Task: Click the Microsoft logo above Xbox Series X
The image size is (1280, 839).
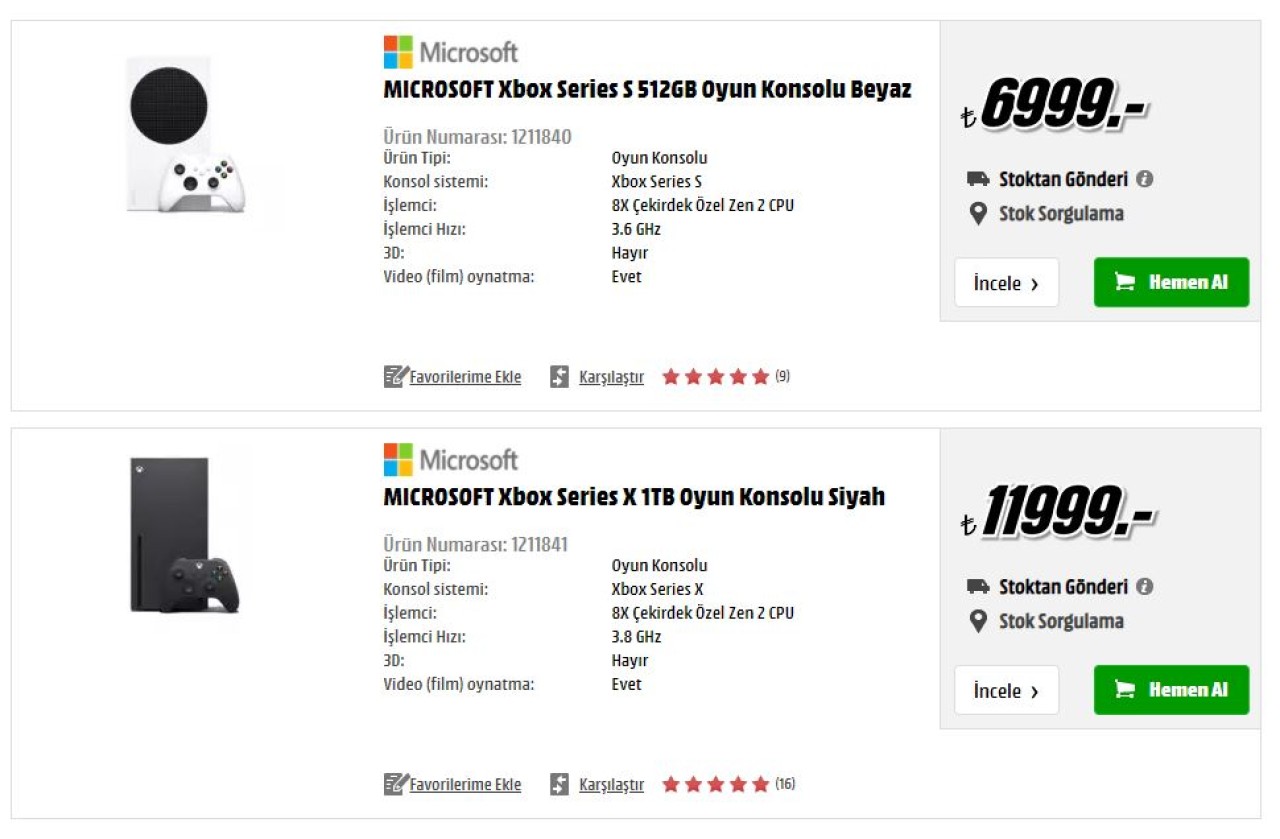Action: point(450,459)
